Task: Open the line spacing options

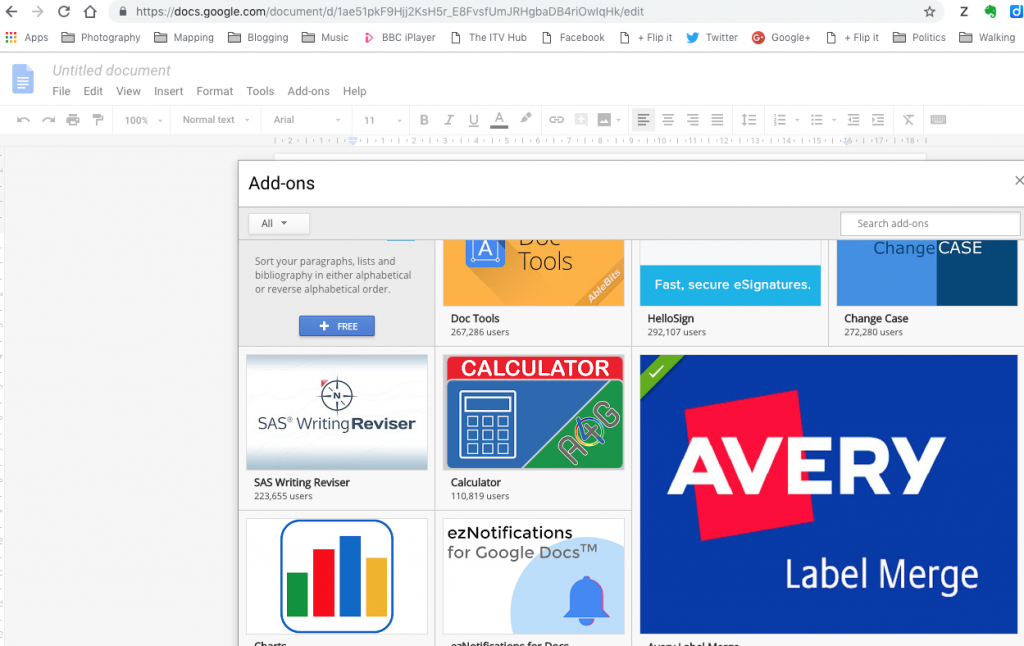Action: [x=749, y=120]
